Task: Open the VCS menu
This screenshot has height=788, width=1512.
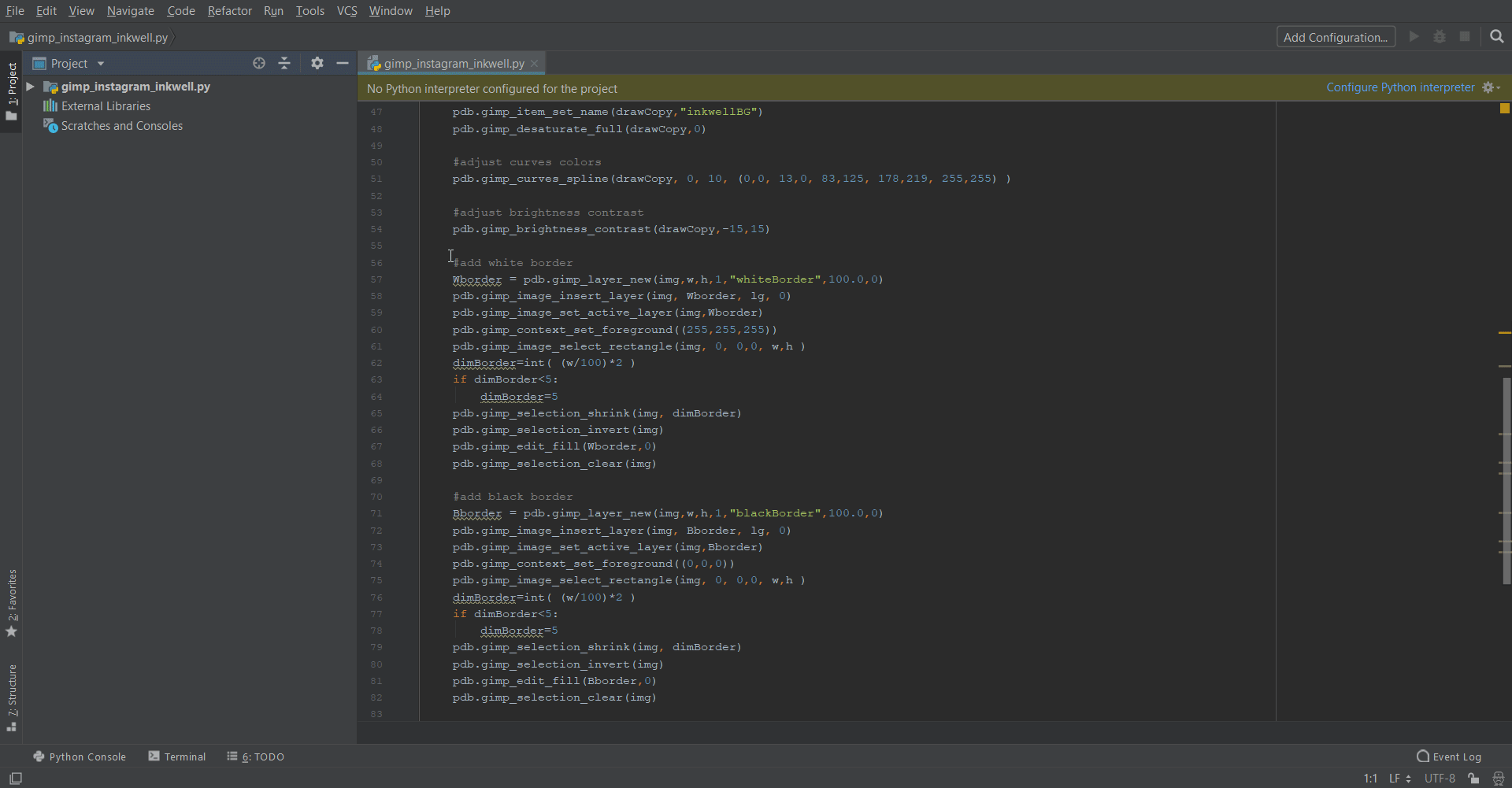Action: click(347, 11)
